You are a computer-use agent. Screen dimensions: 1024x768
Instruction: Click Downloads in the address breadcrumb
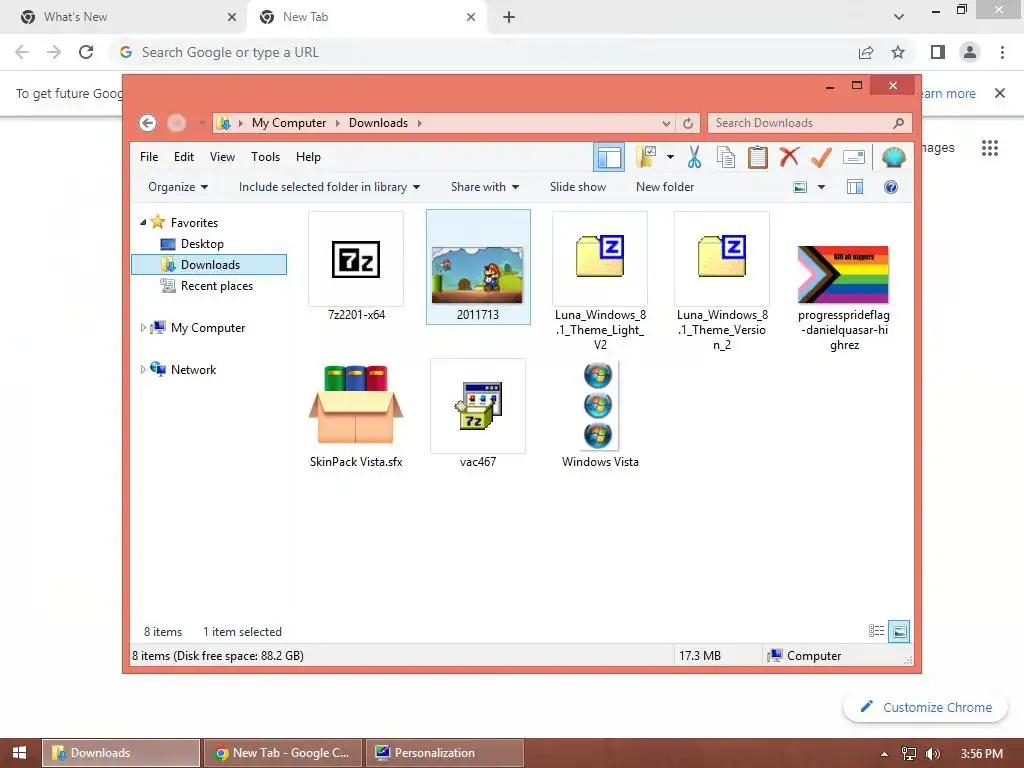click(x=378, y=123)
